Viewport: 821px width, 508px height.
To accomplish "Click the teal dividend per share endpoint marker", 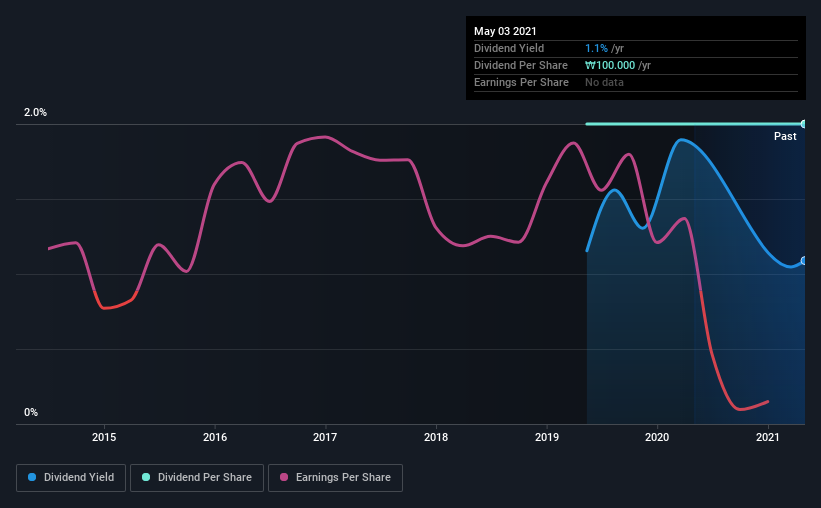I will (x=803, y=124).
